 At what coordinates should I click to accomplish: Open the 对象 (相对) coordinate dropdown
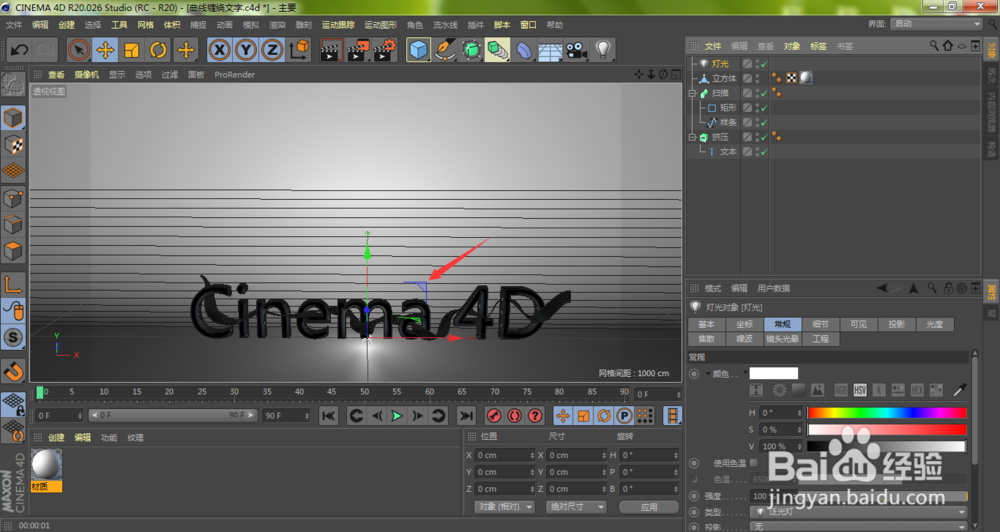tap(504, 506)
